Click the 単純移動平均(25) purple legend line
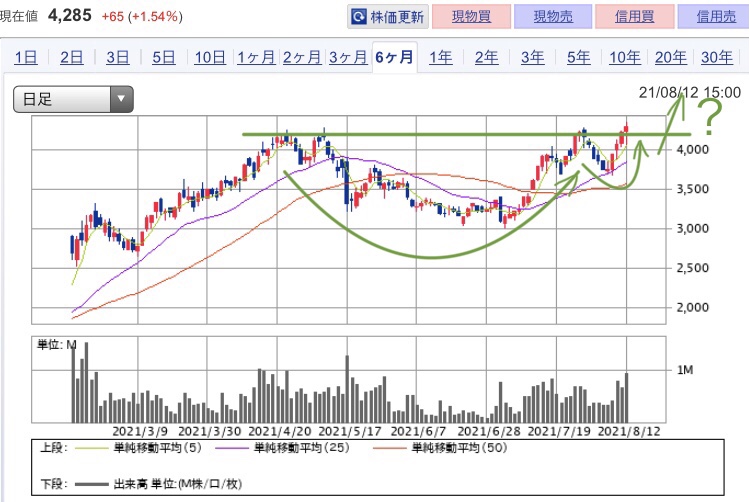 (x=232, y=448)
